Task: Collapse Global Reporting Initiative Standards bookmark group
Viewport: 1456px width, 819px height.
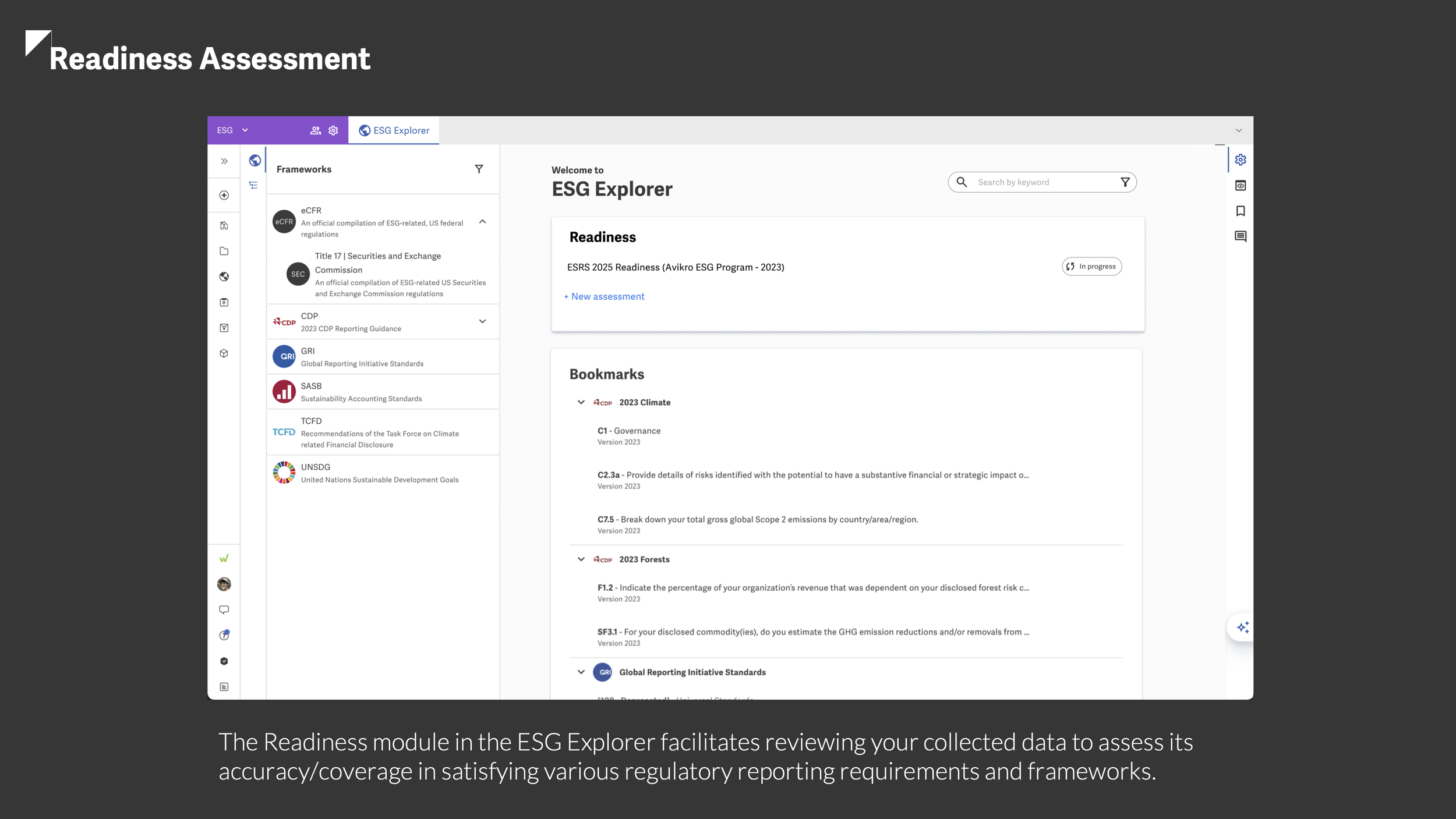Action: click(581, 672)
